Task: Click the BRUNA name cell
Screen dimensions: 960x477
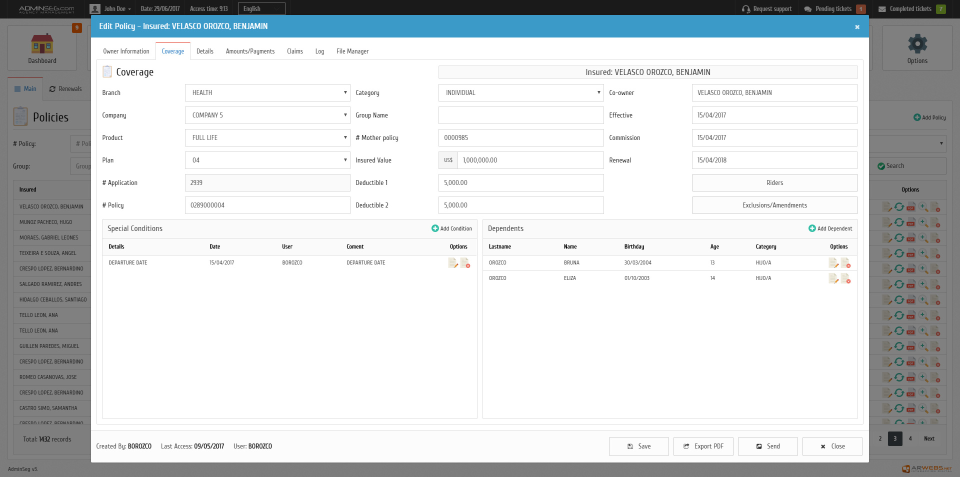Action: (570, 263)
